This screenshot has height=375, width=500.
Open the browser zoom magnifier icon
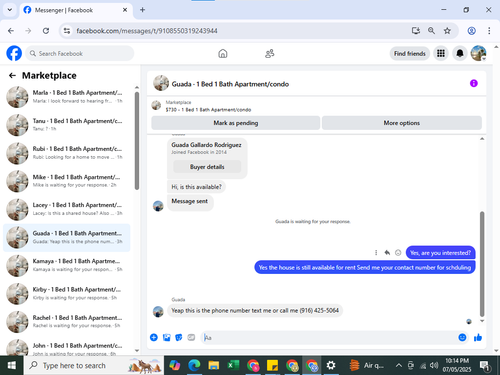click(x=431, y=31)
